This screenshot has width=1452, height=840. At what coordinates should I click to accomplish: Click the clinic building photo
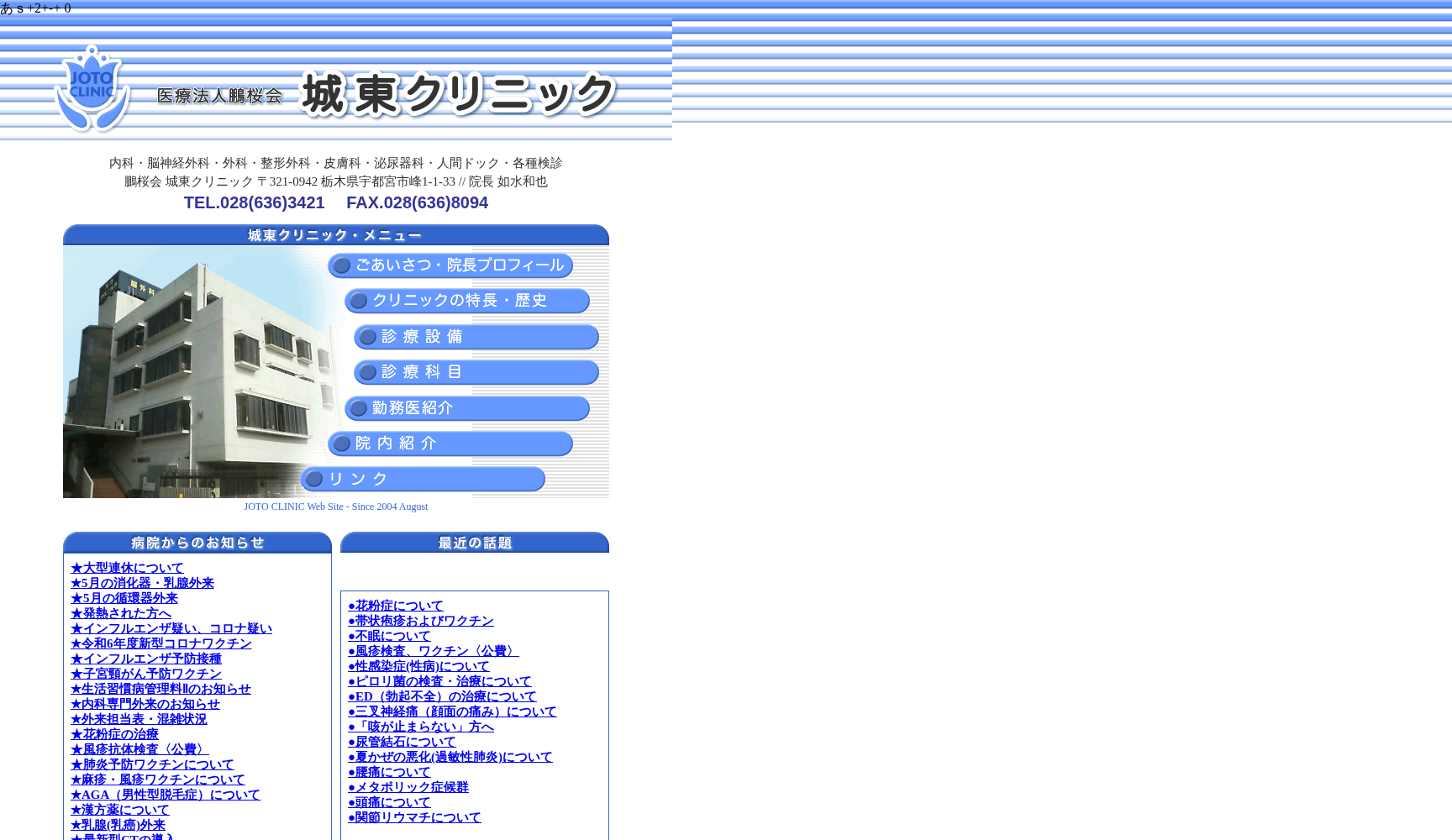[x=193, y=370]
